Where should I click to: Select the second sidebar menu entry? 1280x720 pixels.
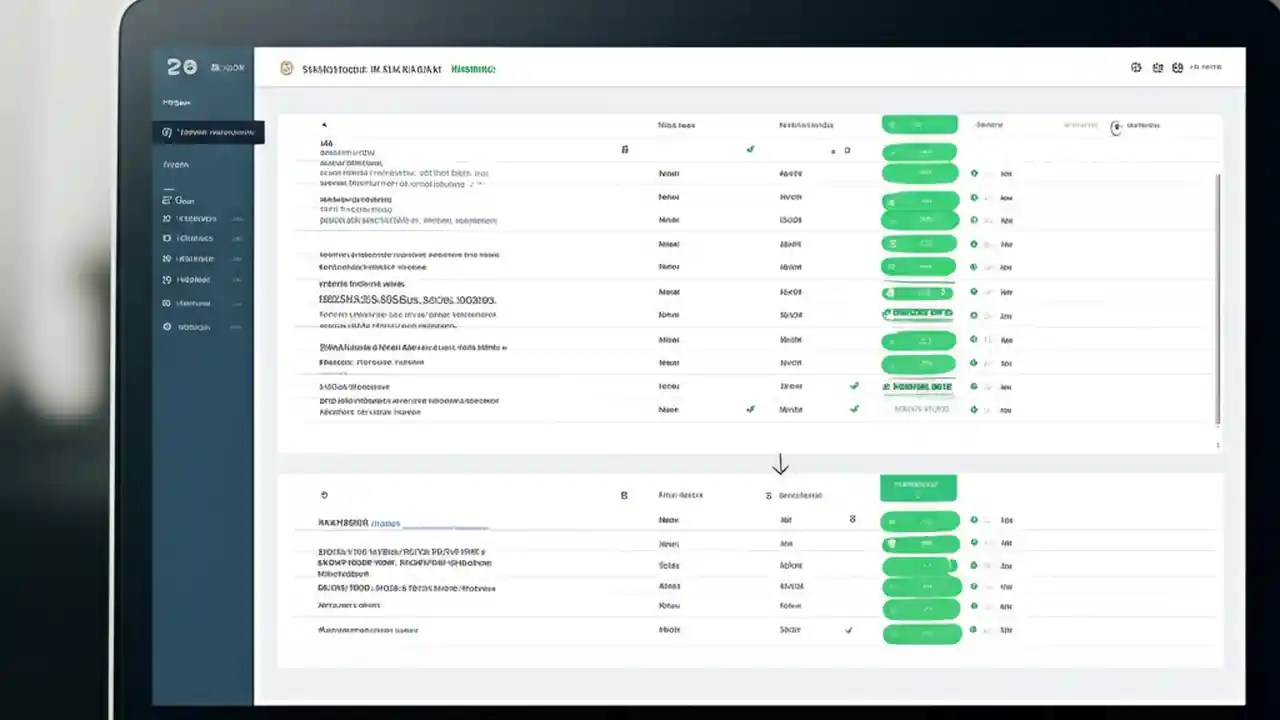coord(195,218)
